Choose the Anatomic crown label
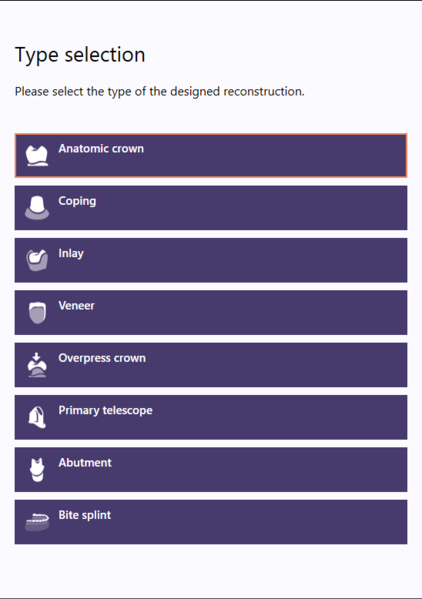The height and width of the screenshot is (599, 422). point(101,149)
